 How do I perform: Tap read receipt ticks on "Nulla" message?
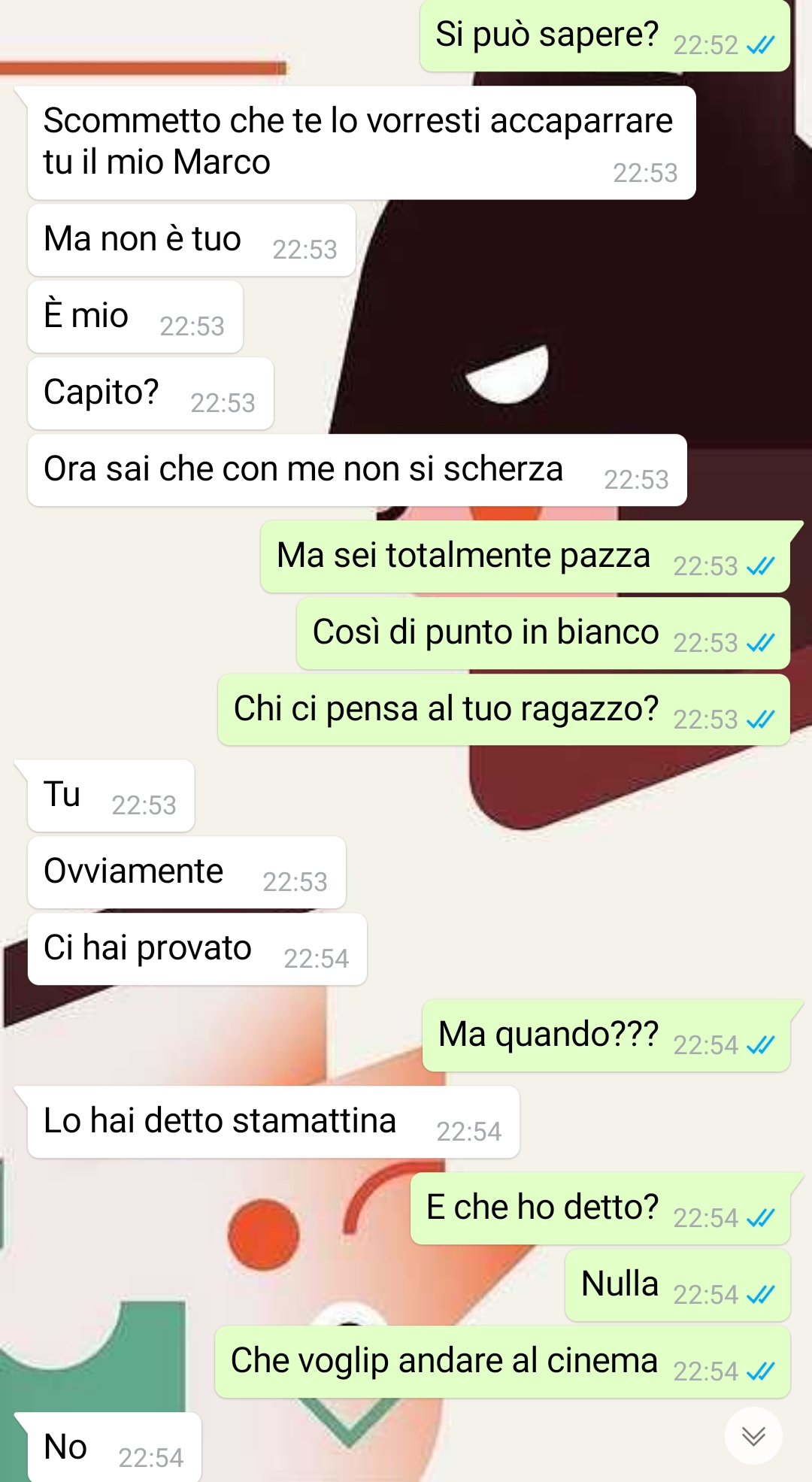pyautogui.click(x=760, y=1295)
